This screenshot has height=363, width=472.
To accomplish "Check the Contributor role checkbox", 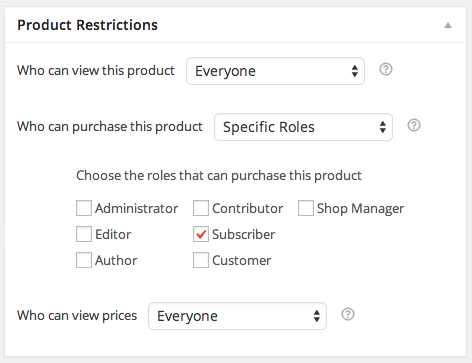I will [x=201, y=208].
